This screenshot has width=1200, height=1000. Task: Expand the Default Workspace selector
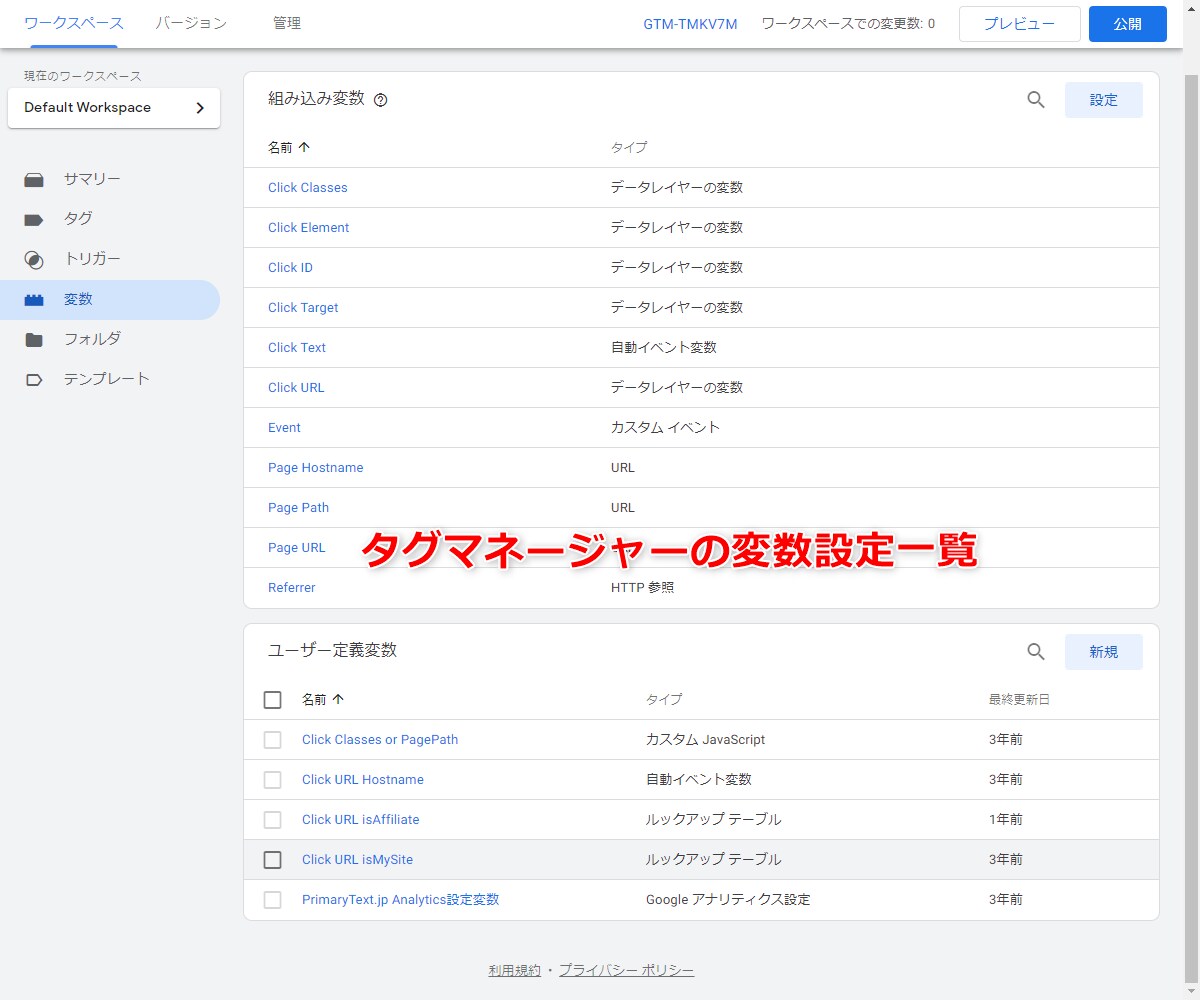pyautogui.click(x=114, y=108)
